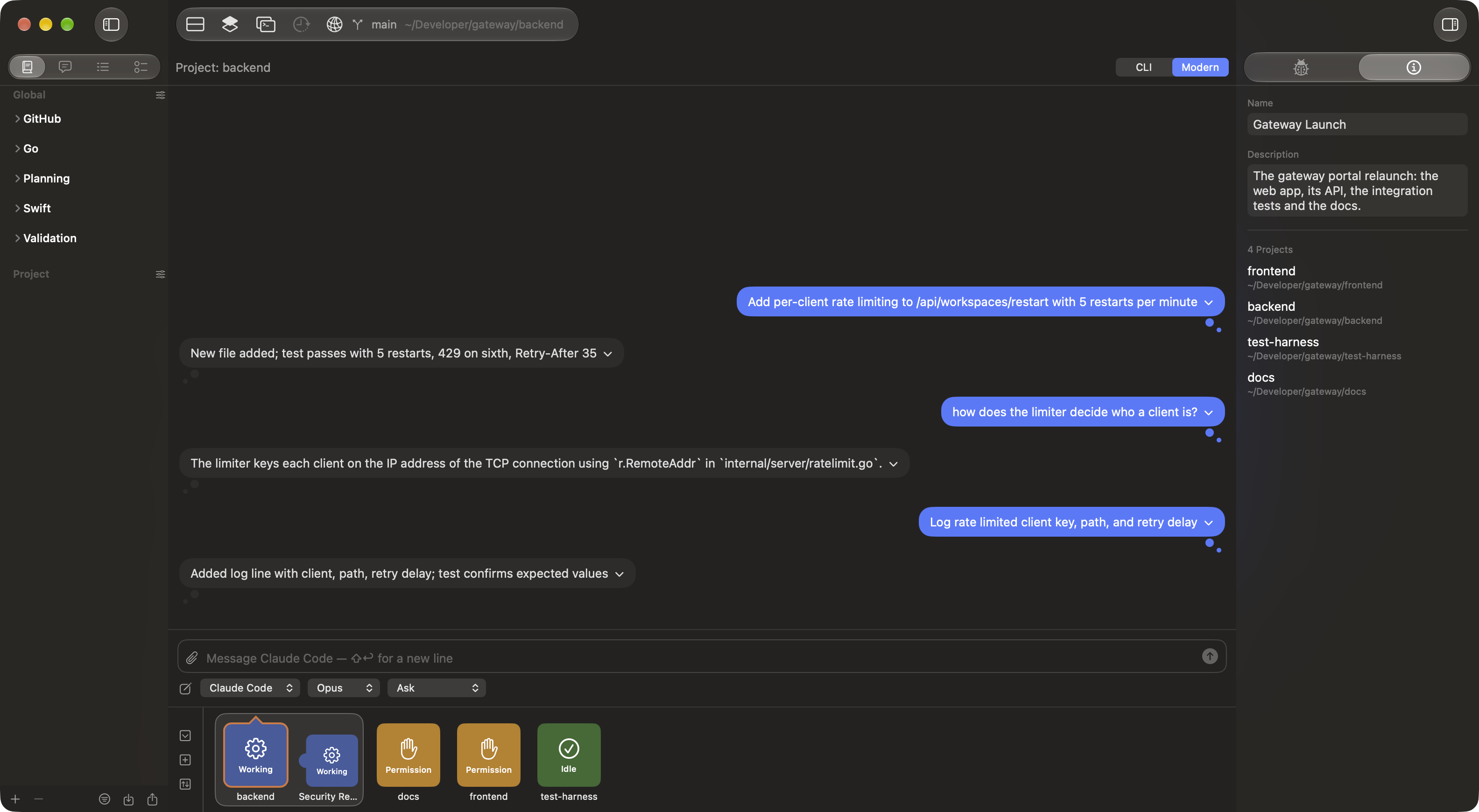Select the checklist sidebar tab
The image size is (1479, 812).
click(x=141, y=67)
